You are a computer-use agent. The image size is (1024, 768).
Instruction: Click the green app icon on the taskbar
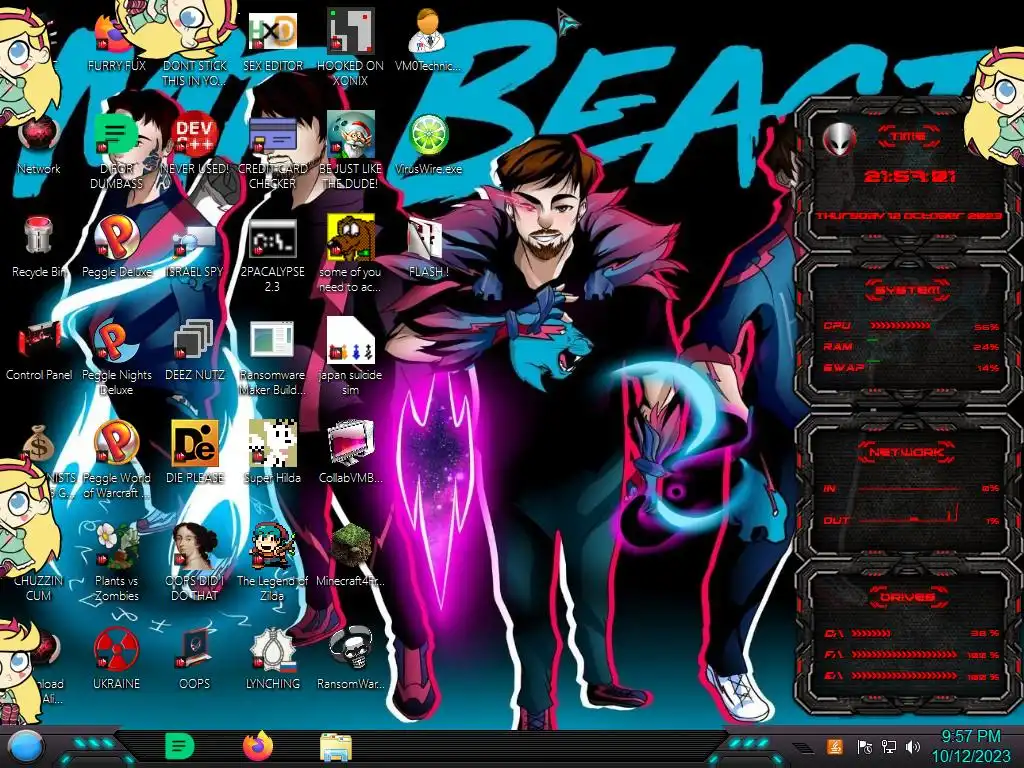[180, 746]
